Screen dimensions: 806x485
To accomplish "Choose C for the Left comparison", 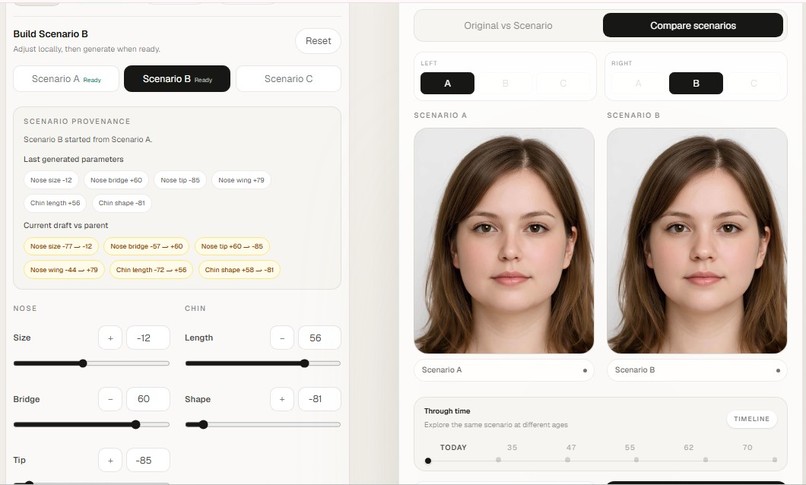I will point(563,83).
